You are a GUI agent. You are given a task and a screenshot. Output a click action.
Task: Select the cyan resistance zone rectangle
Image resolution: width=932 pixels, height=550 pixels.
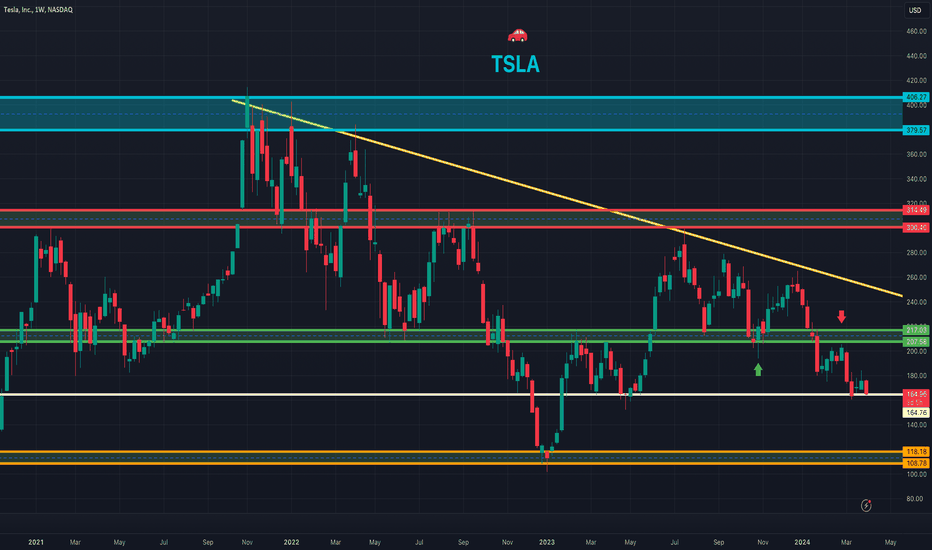point(451,114)
